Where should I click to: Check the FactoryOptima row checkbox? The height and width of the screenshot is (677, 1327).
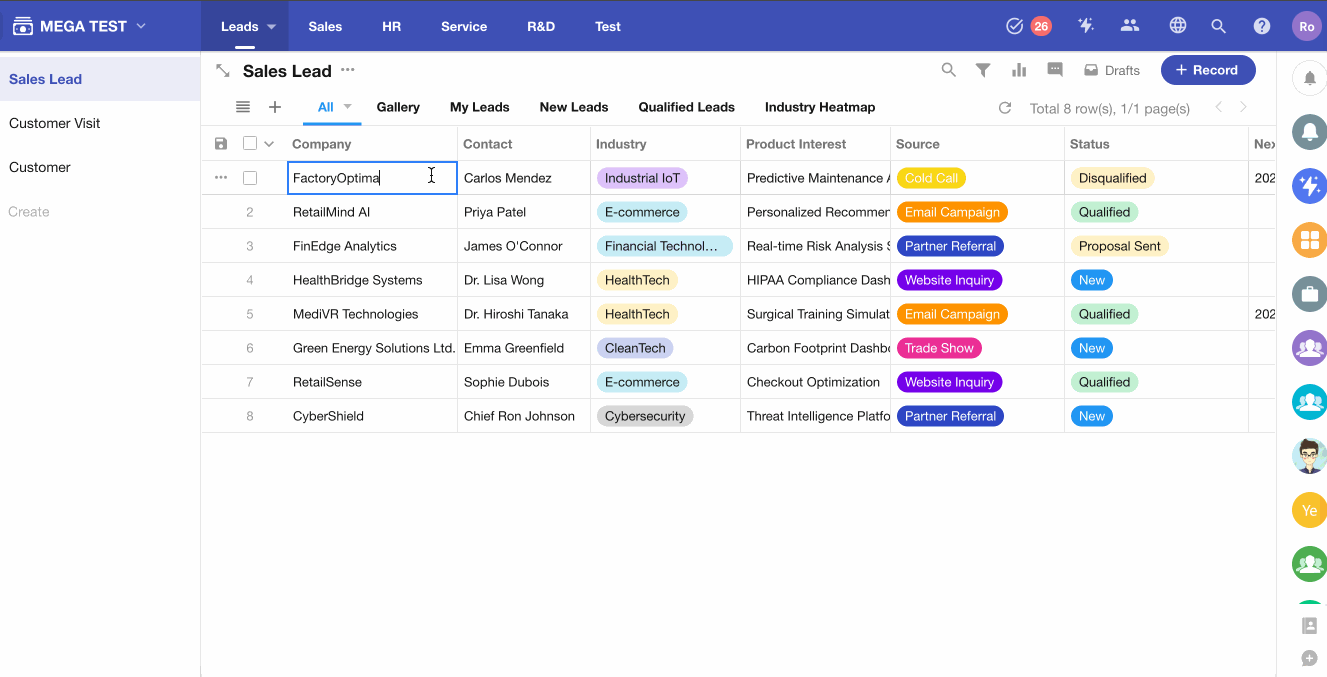250,178
